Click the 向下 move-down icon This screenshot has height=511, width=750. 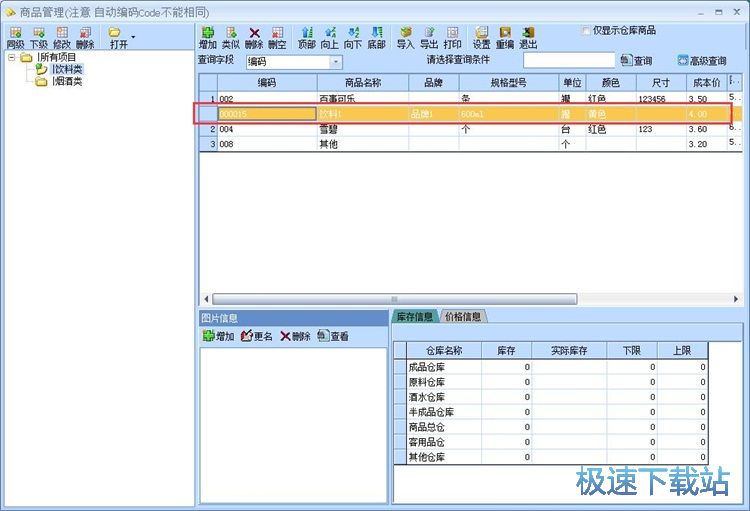353,38
